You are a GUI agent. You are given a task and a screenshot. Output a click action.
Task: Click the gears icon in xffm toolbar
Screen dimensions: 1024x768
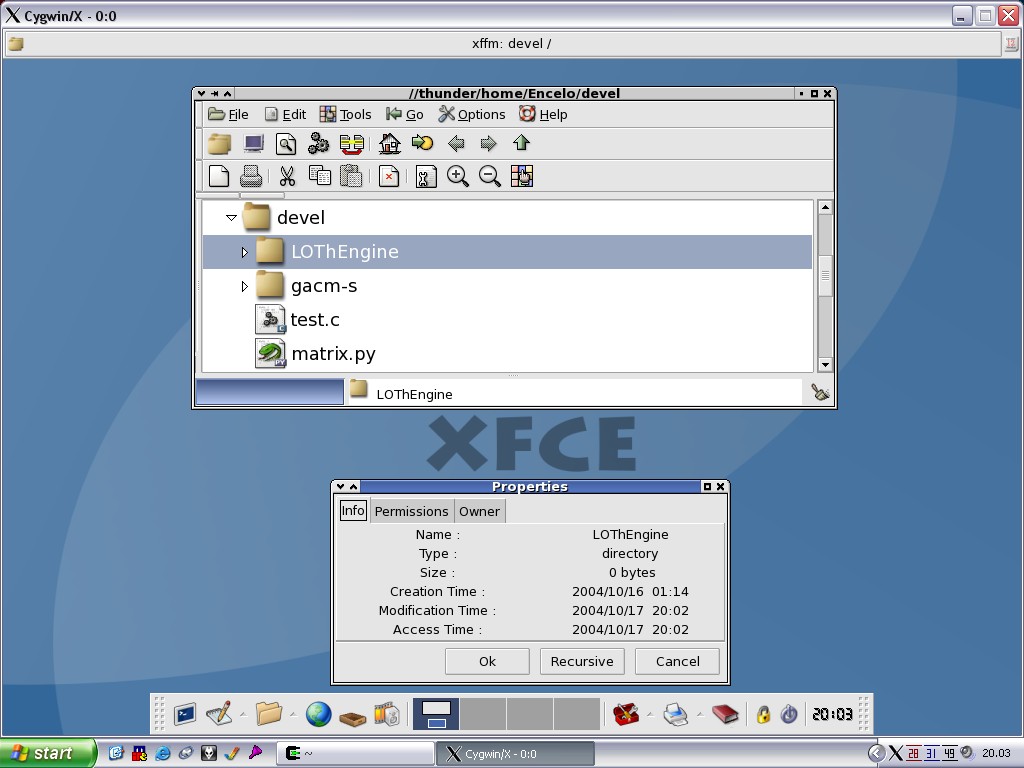pyautogui.click(x=319, y=144)
